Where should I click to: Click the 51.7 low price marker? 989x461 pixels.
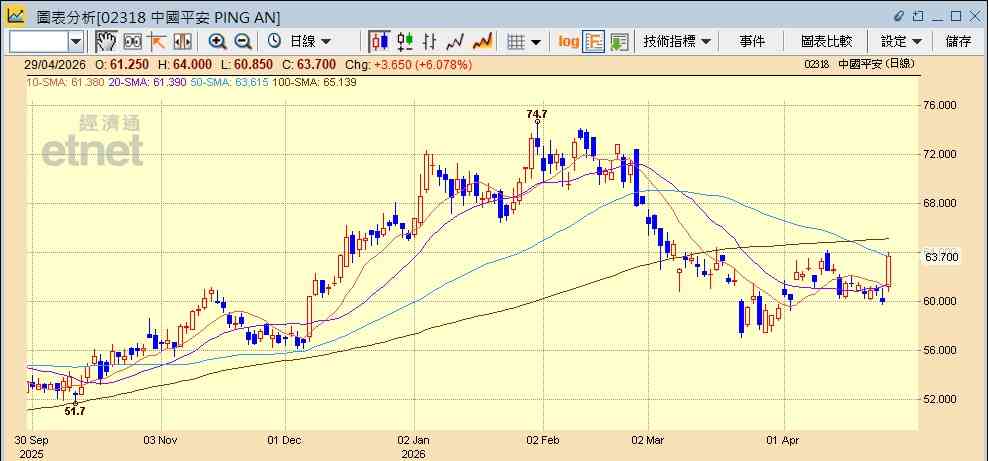click(75, 411)
